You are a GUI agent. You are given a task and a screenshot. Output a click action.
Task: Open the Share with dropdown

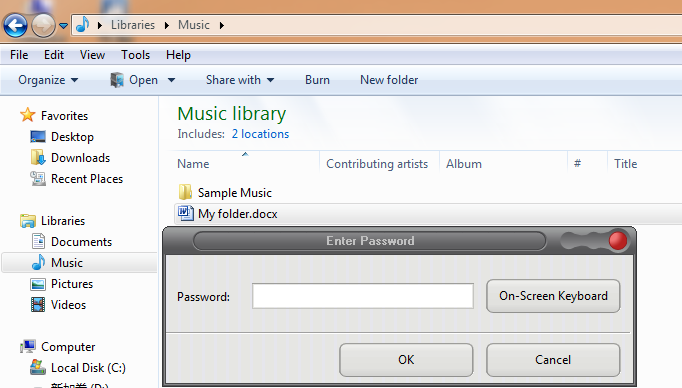(x=240, y=80)
